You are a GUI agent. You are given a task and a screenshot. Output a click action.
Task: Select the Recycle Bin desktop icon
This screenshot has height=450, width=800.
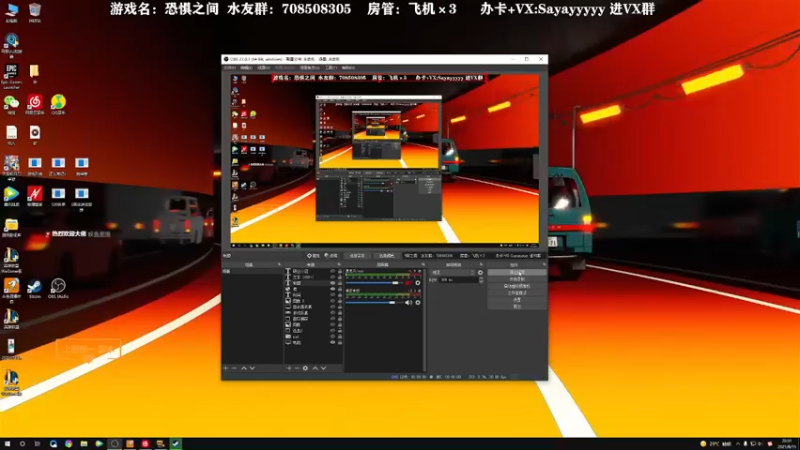click(35, 13)
